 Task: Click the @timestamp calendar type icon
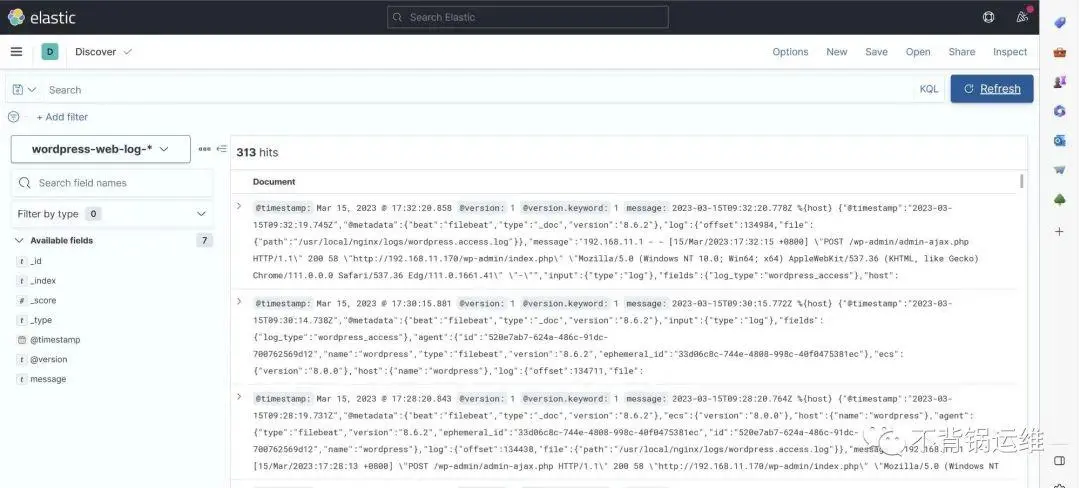(x=22, y=340)
